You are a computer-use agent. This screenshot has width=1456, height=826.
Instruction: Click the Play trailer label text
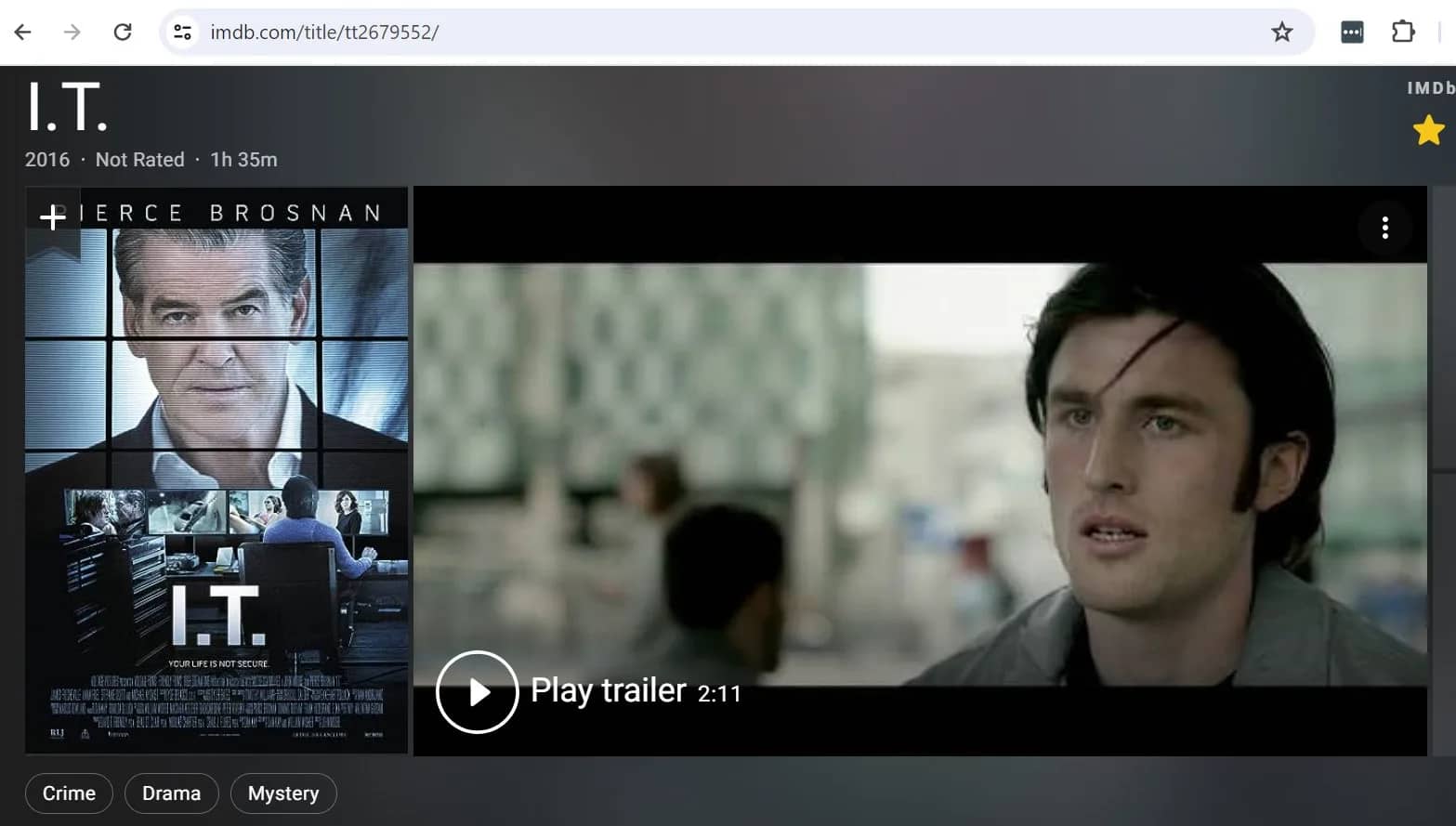click(x=609, y=691)
